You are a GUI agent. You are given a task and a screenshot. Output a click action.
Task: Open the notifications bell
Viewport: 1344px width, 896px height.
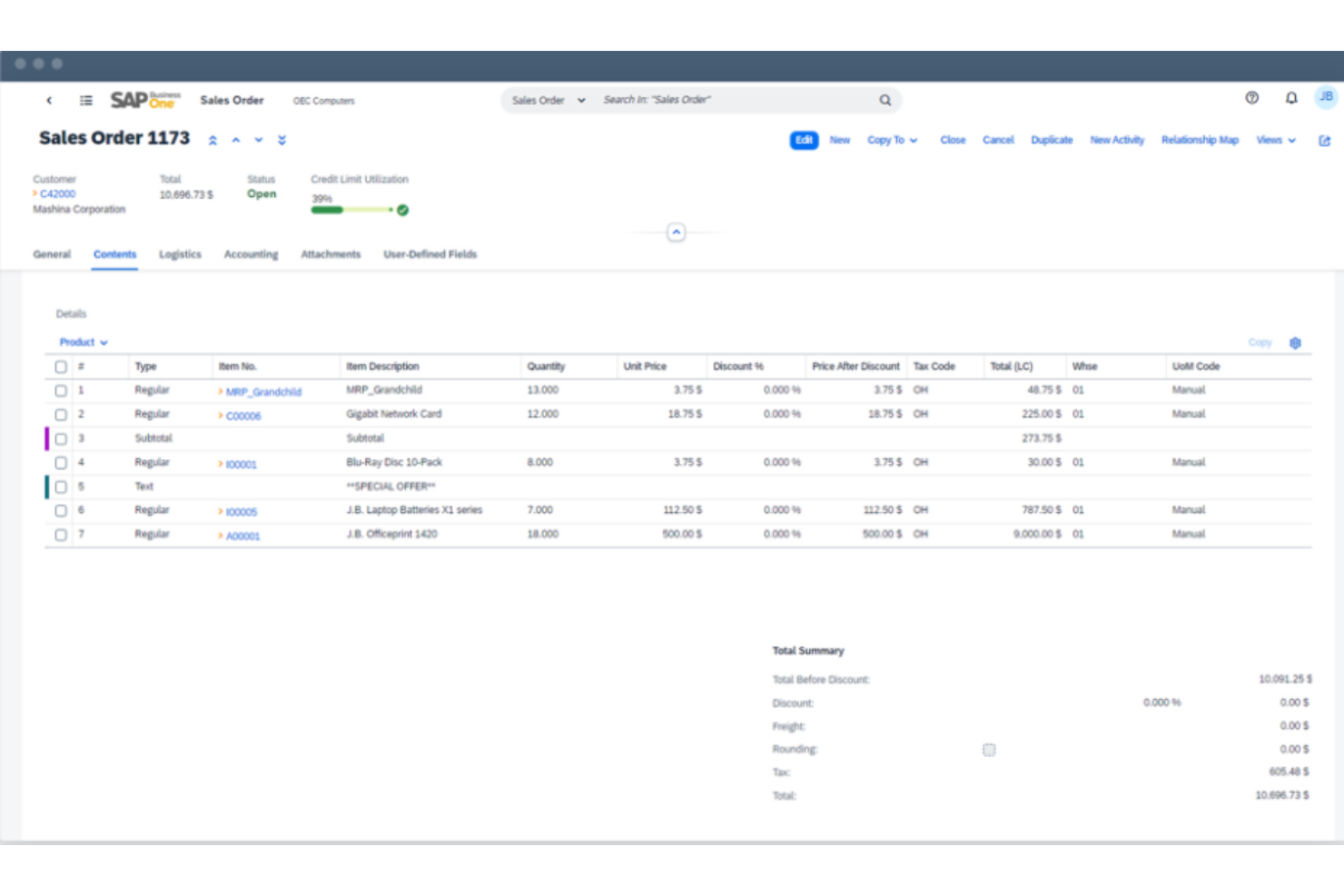1290,98
